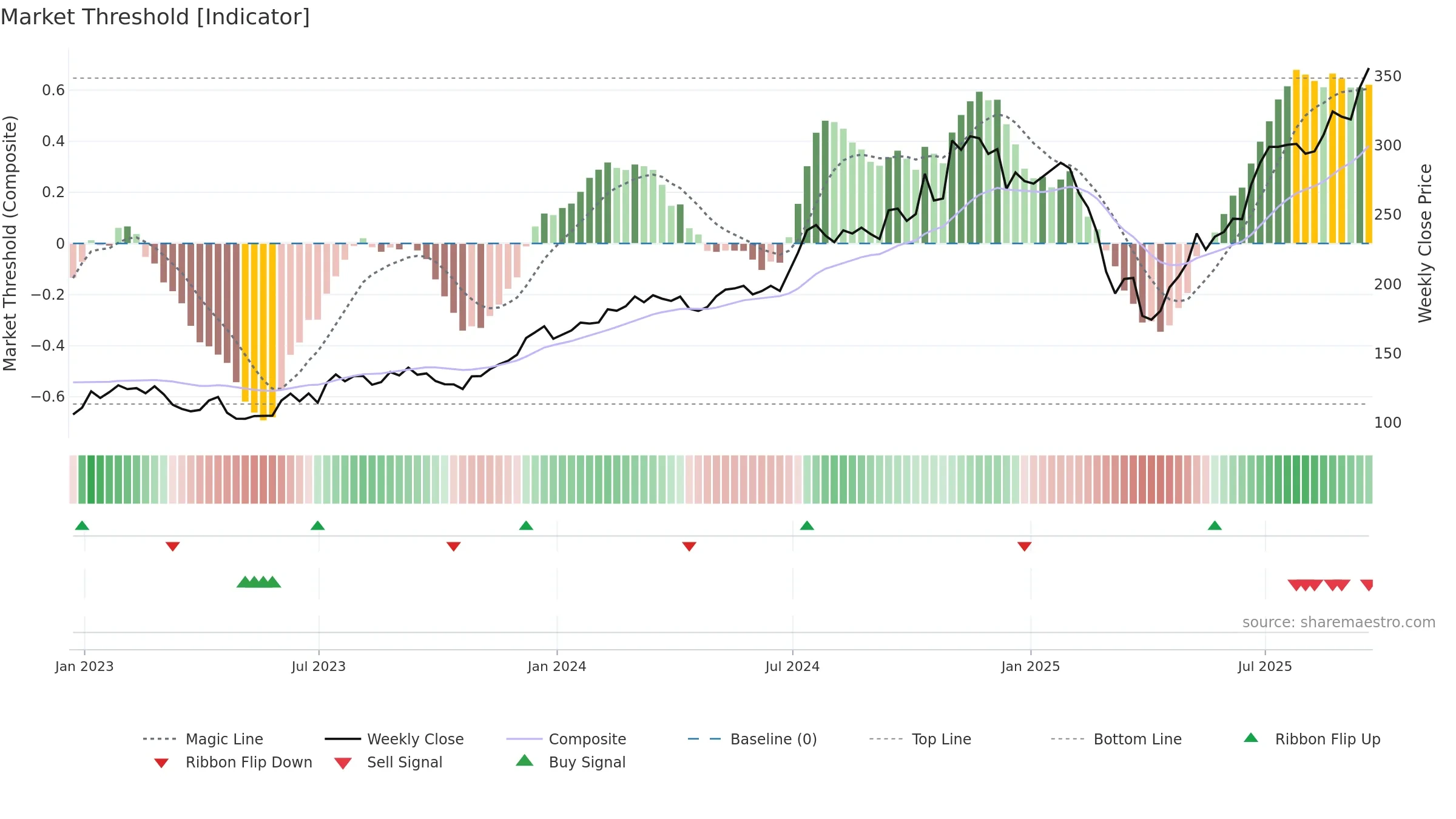Click the 350 tick on the price axis
Image resolution: width=1456 pixels, height=819 pixels.
click(x=1387, y=76)
